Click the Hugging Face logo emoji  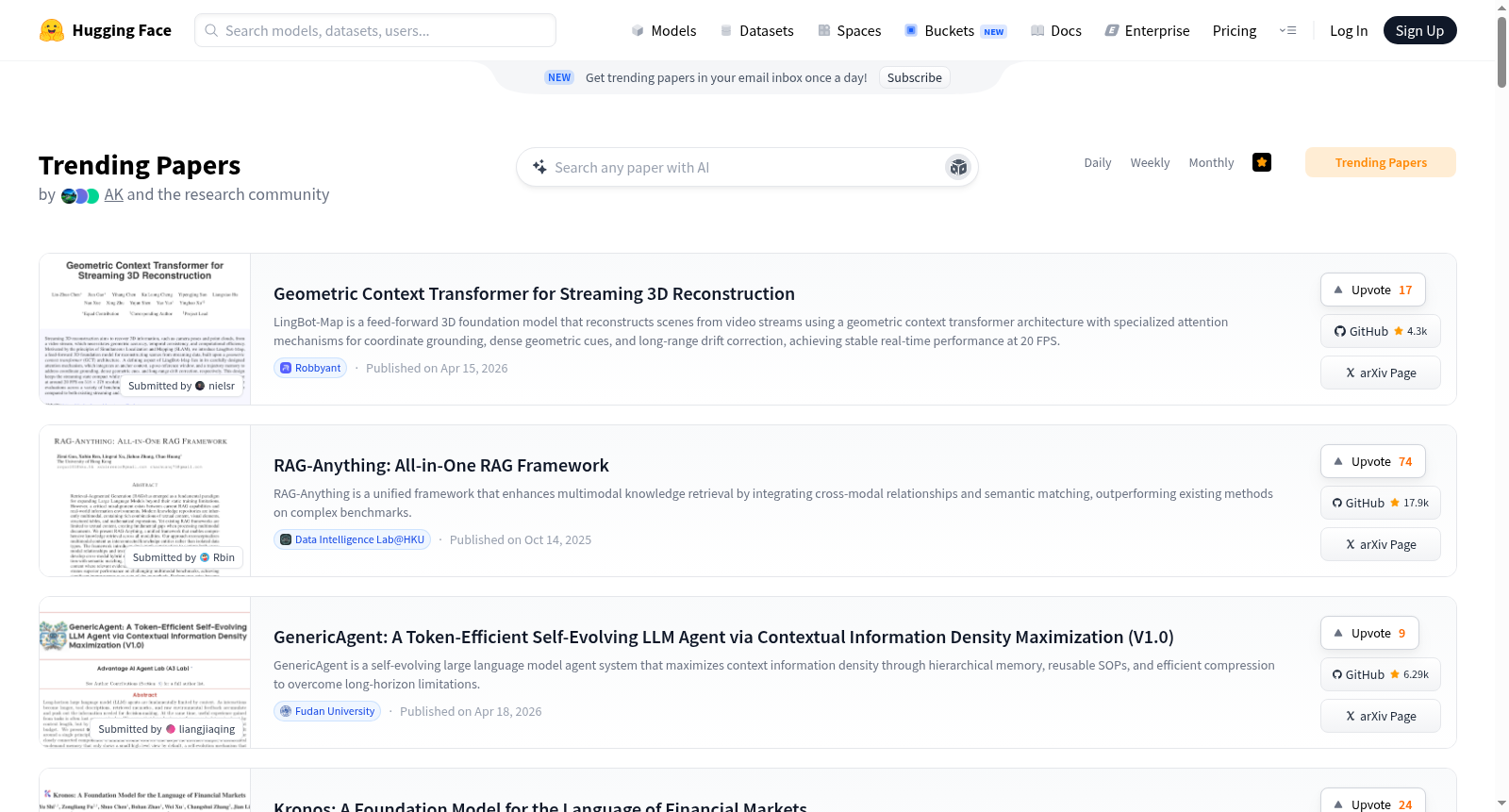pyautogui.click(x=52, y=30)
